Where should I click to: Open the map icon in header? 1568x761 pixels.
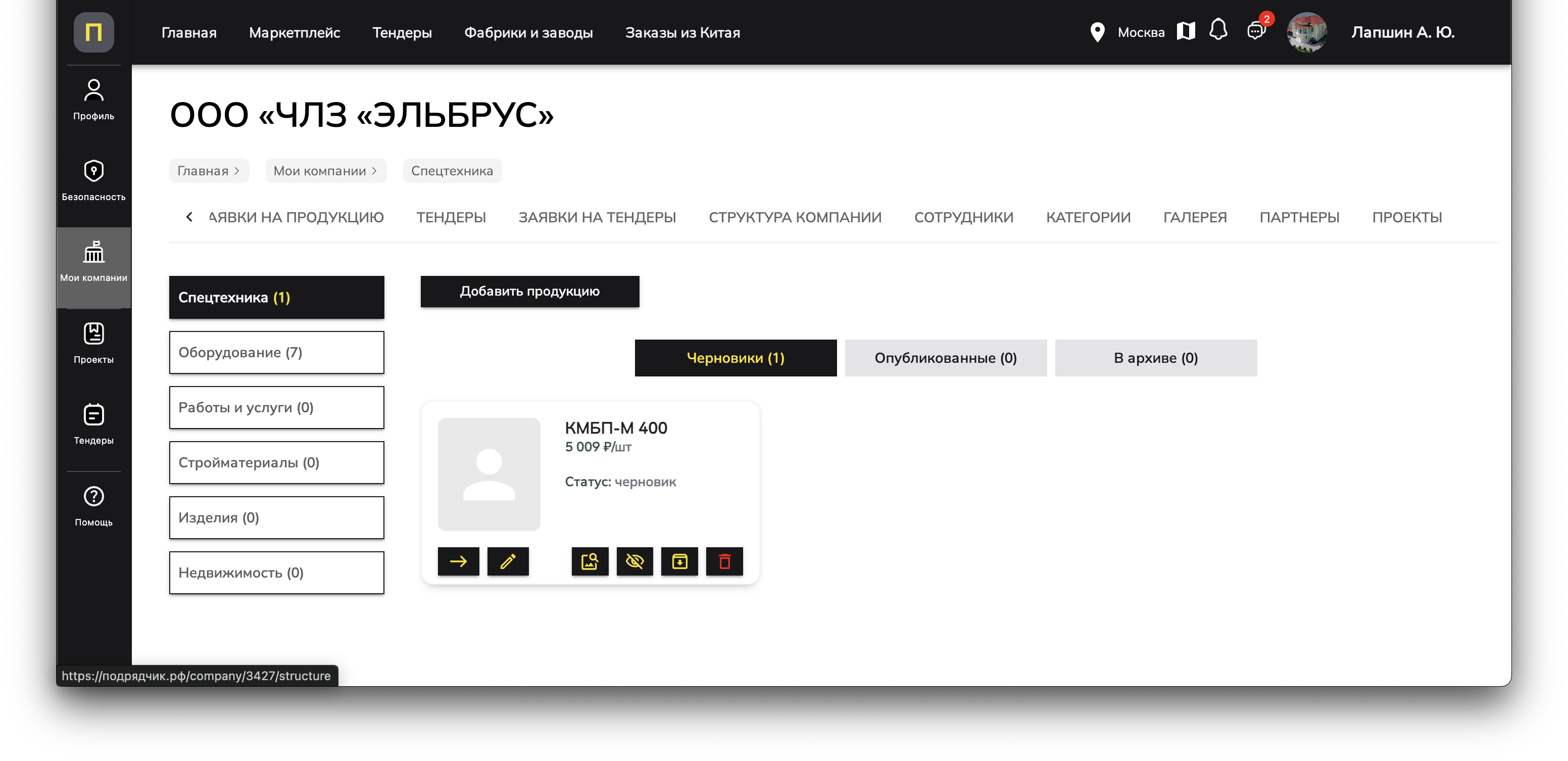1185,31
